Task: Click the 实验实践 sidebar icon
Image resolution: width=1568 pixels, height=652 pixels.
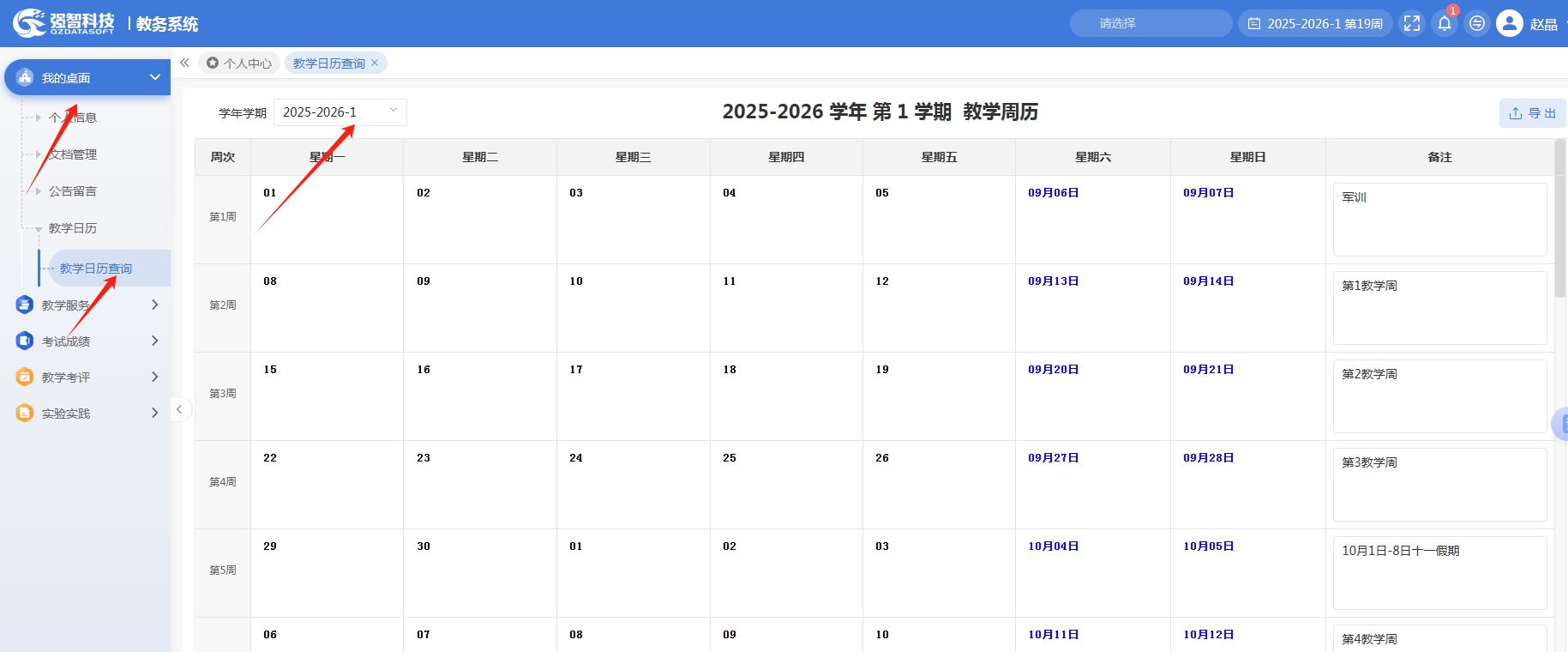Action: [x=25, y=413]
